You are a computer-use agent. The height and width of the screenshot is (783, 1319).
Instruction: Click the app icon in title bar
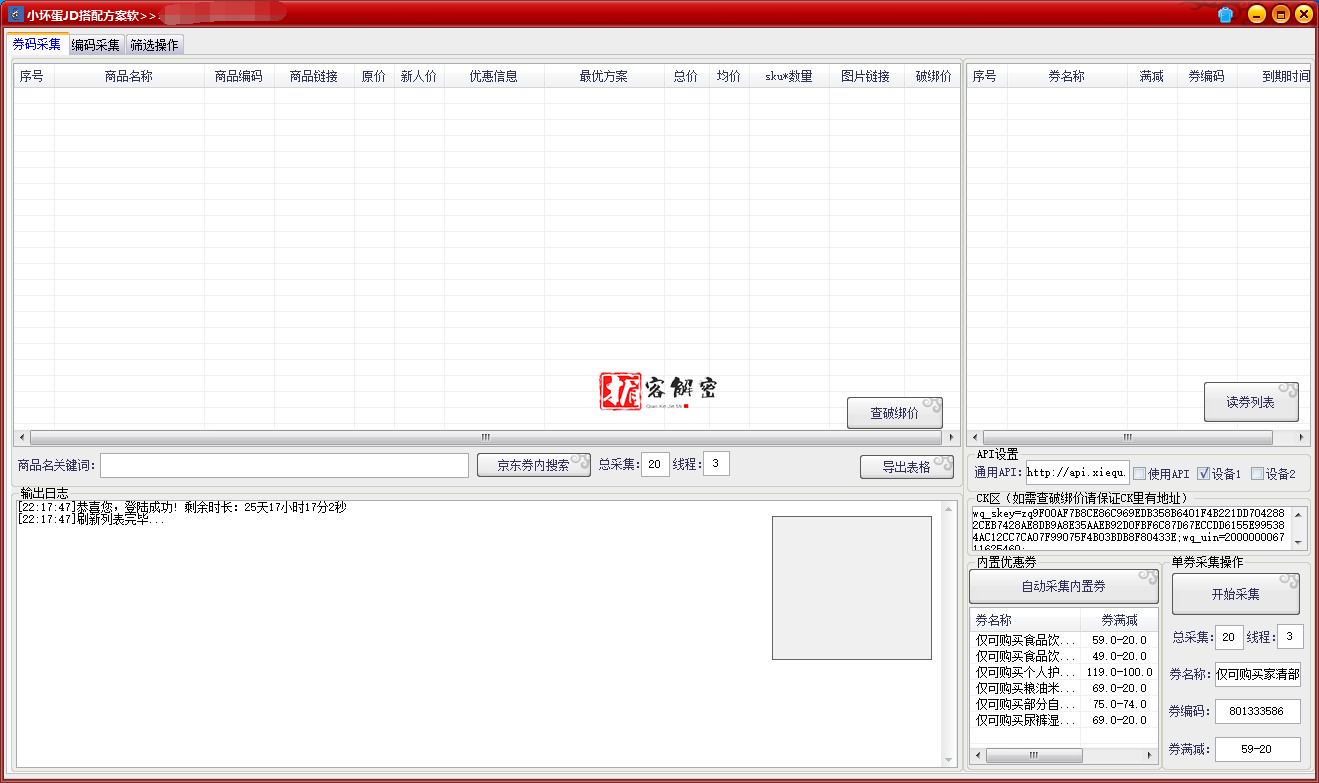[x=15, y=15]
